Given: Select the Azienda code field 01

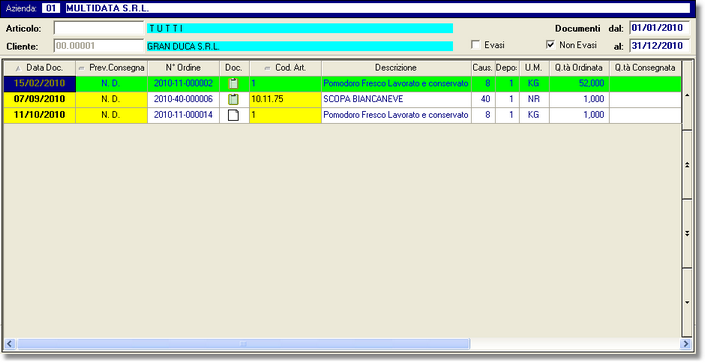Looking at the screenshot, I should (x=51, y=8).
